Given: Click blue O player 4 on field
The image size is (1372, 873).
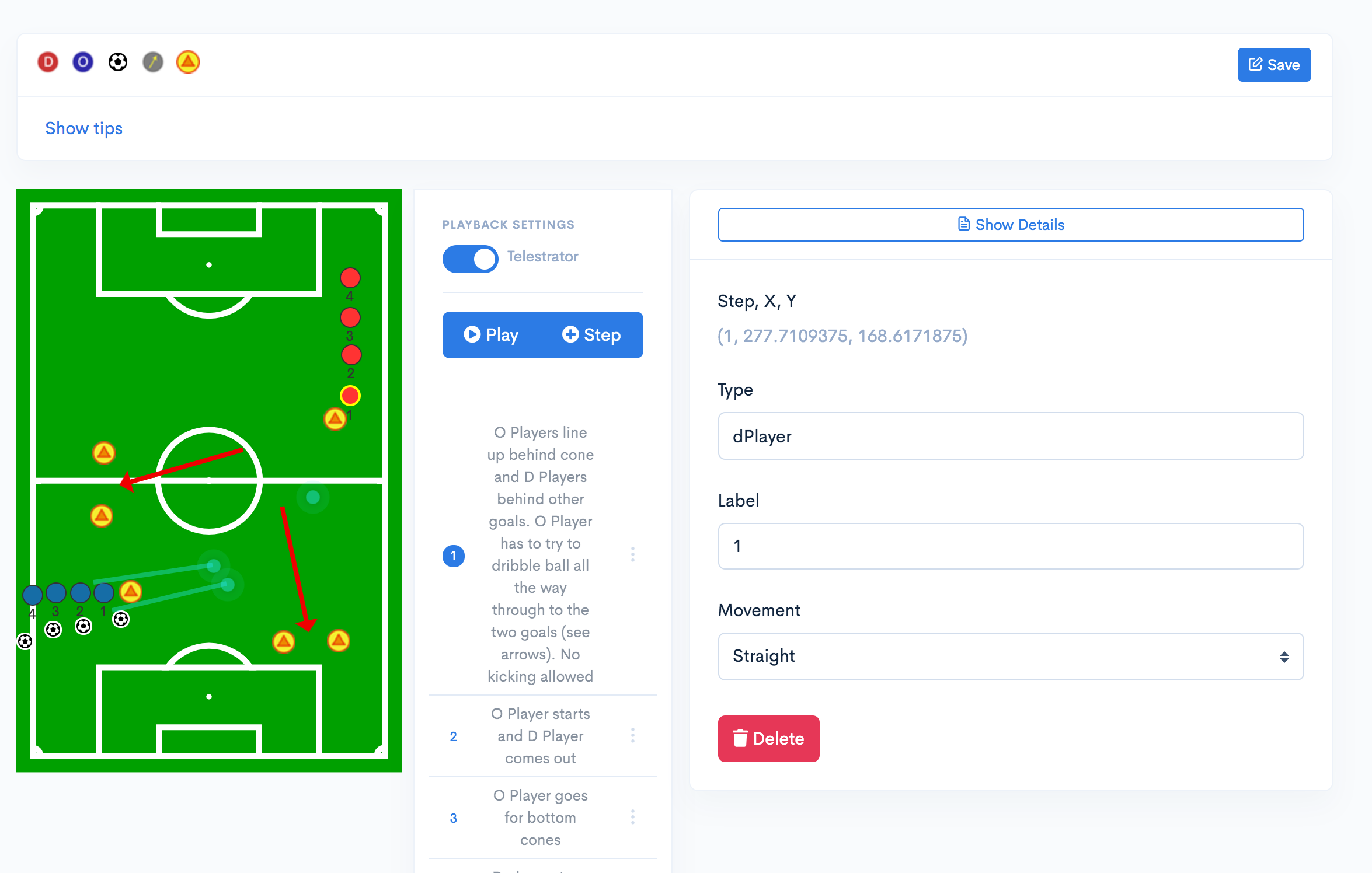Looking at the screenshot, I should (32, 595).
